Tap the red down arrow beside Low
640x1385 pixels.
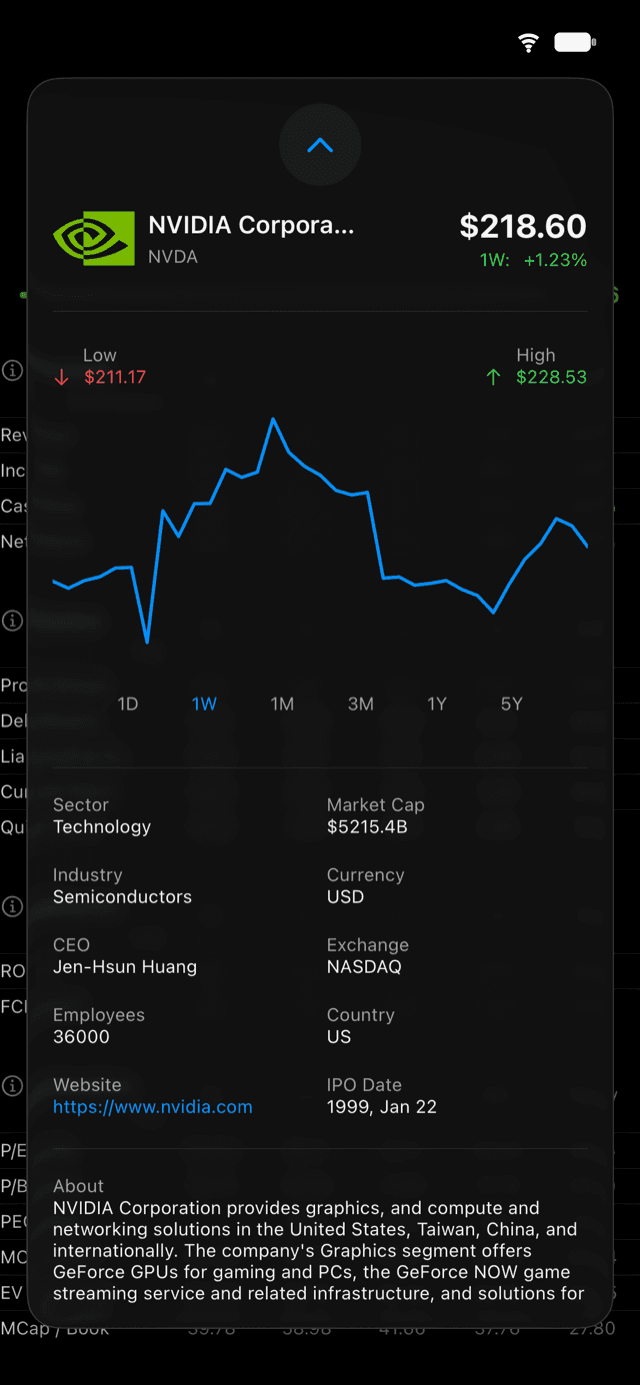coord(62,378)
